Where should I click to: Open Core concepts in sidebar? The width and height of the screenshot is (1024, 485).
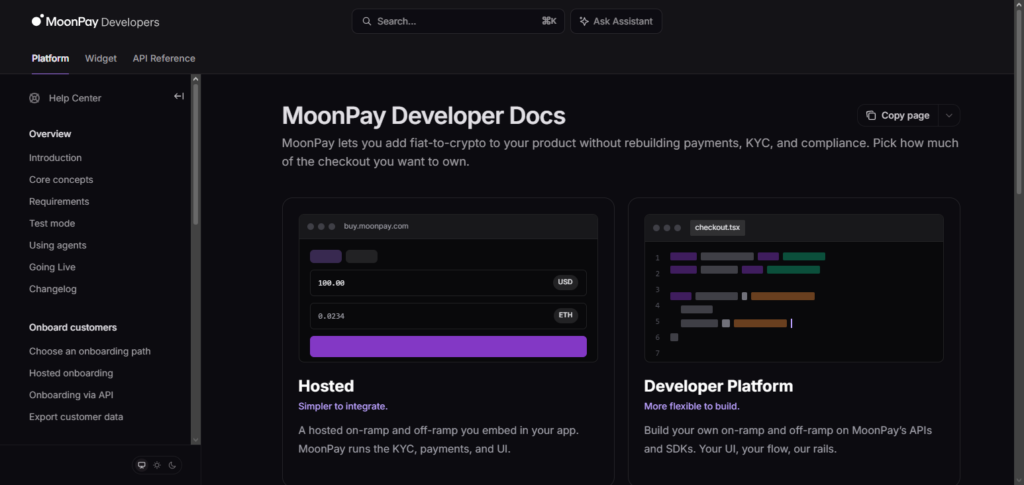click(x=61, y=180)
